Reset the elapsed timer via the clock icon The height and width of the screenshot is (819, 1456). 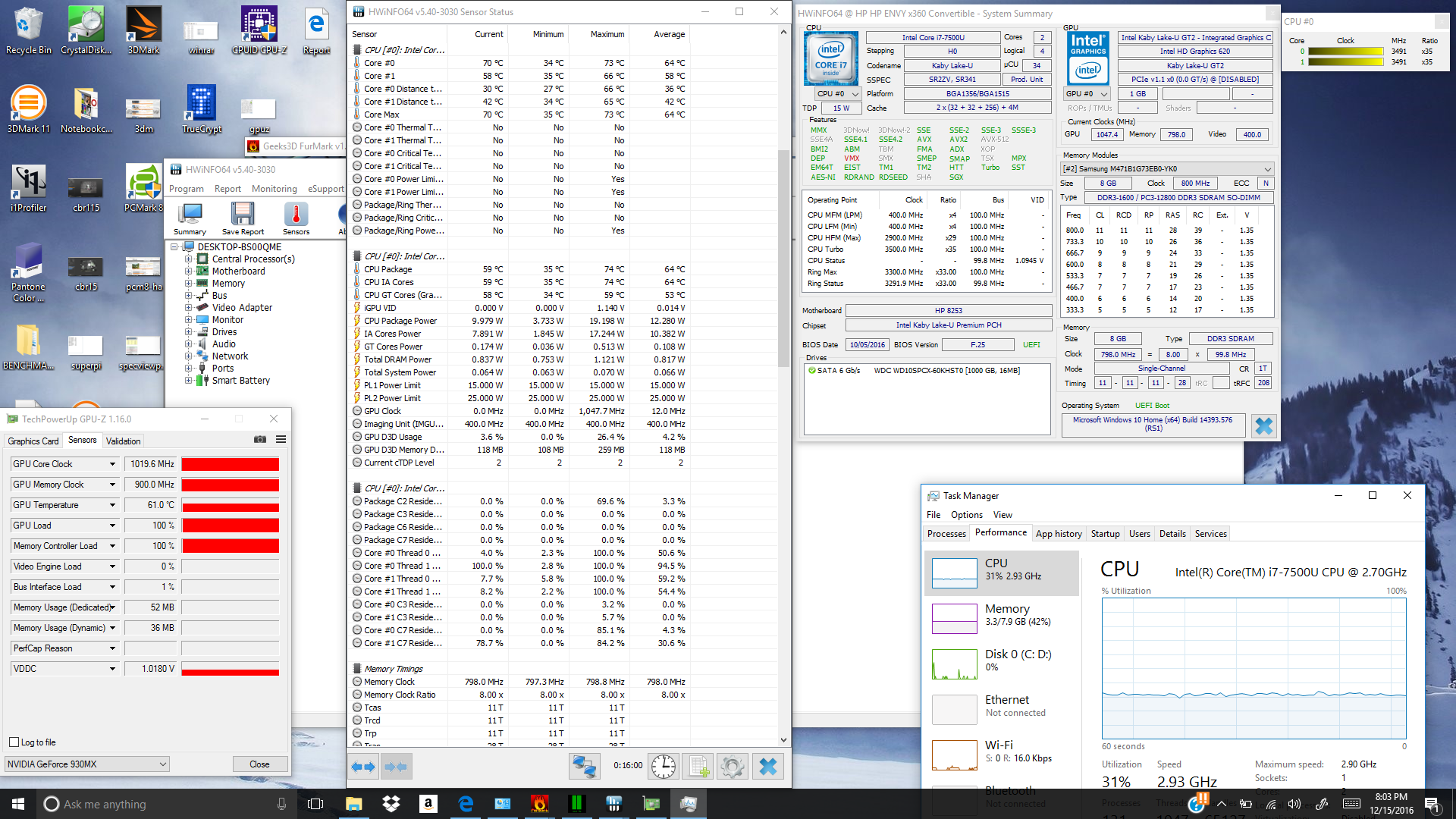coord(664,767)
